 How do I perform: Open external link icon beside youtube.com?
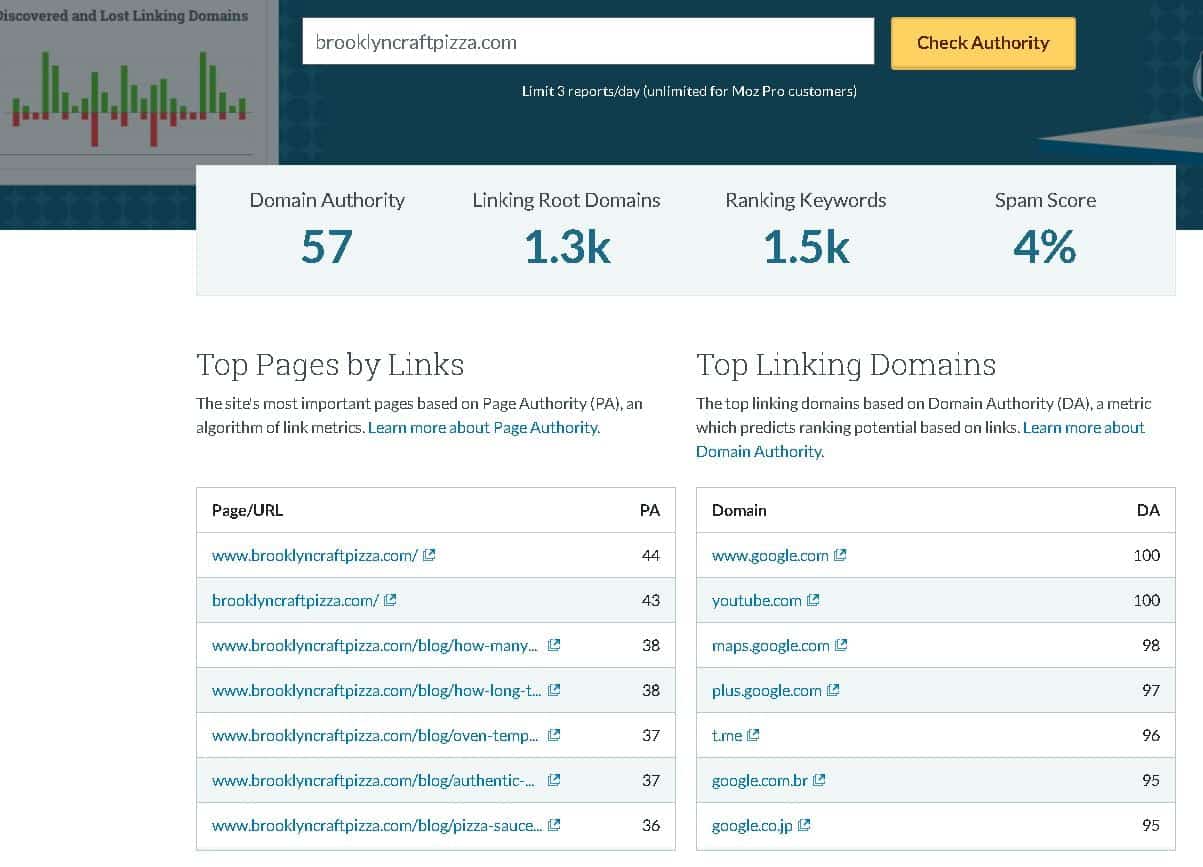(x=814, y=600)
